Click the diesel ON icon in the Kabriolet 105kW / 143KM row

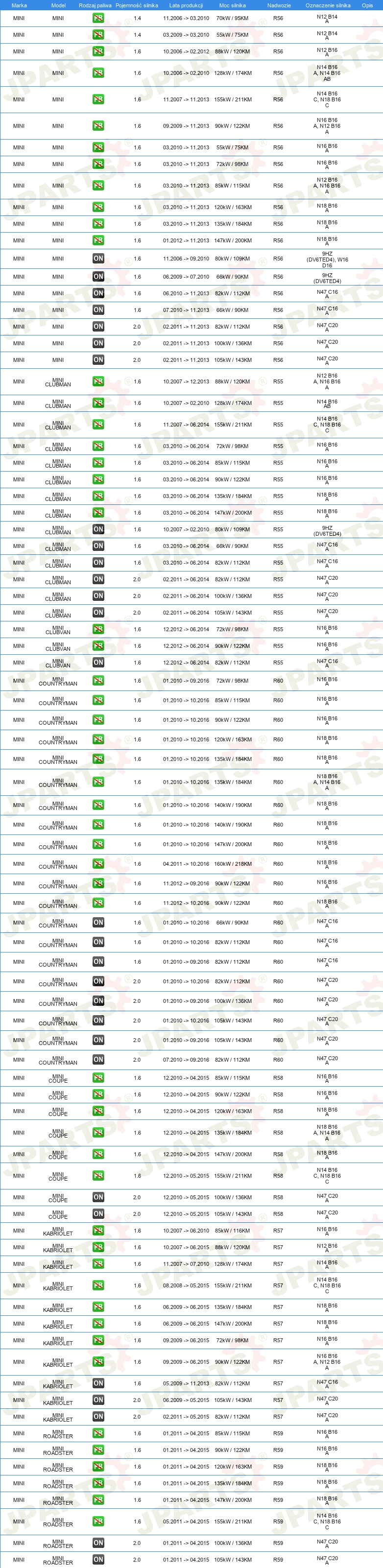98,1400
